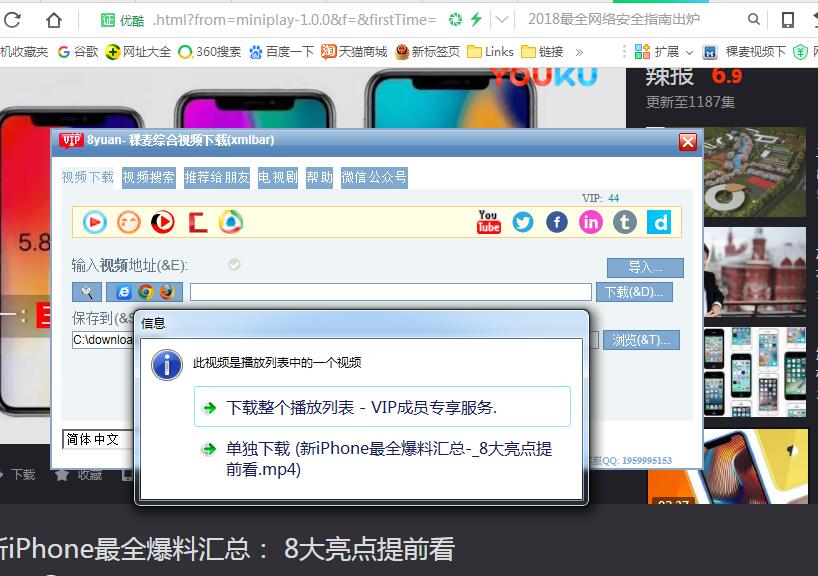Focus the browser search box with 2018最全网络安全指南出炉
Viewport: 818px width, 576px height.
click(x=614, y=19)
